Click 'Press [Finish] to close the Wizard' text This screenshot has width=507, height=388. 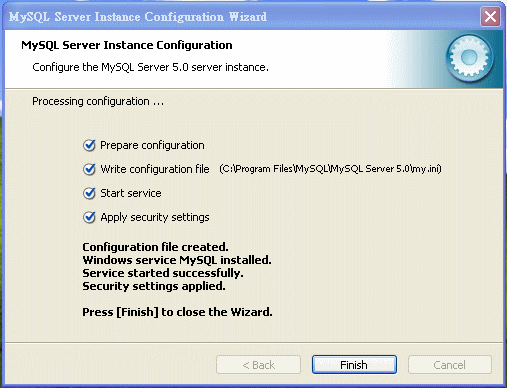(177, 312)
